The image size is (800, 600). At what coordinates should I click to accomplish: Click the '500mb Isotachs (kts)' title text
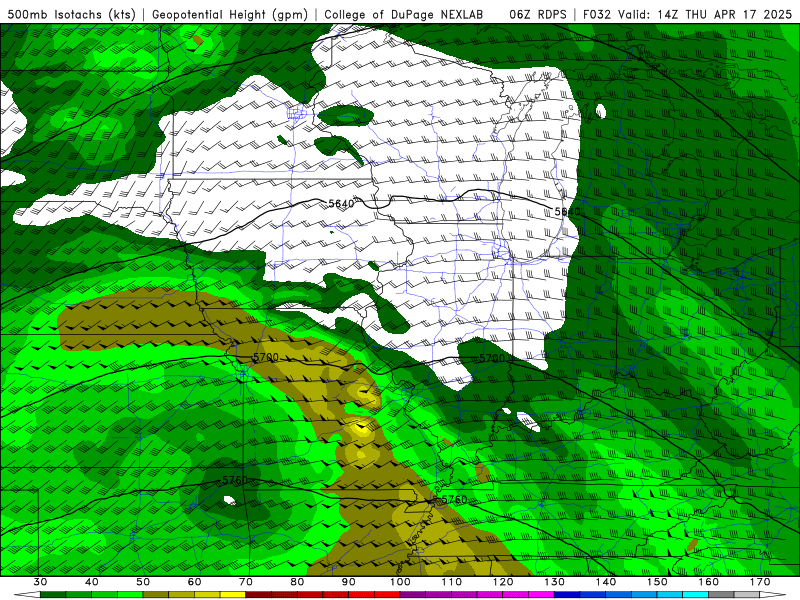[71, 14]
